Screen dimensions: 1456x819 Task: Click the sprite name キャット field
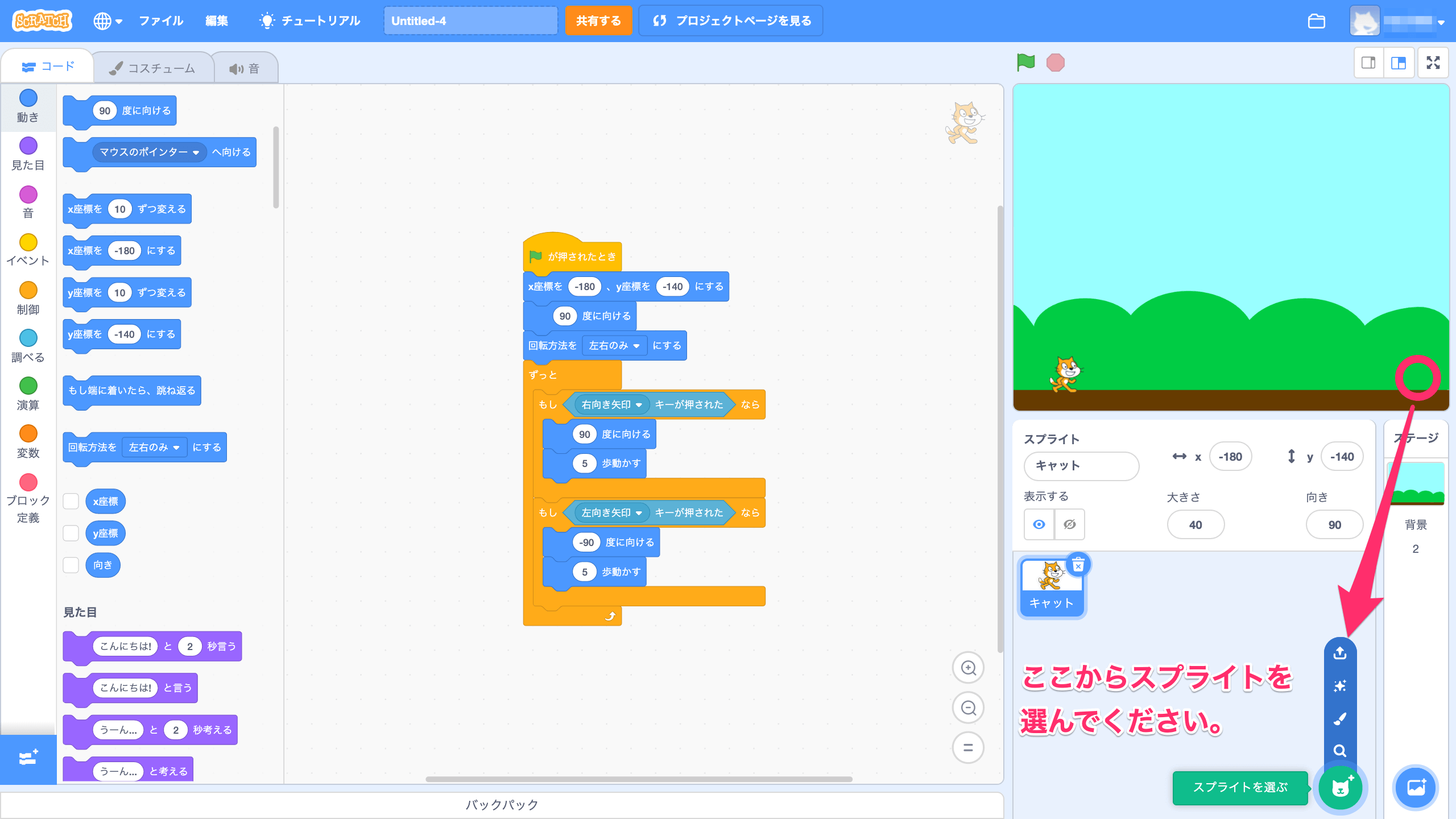1081,466
